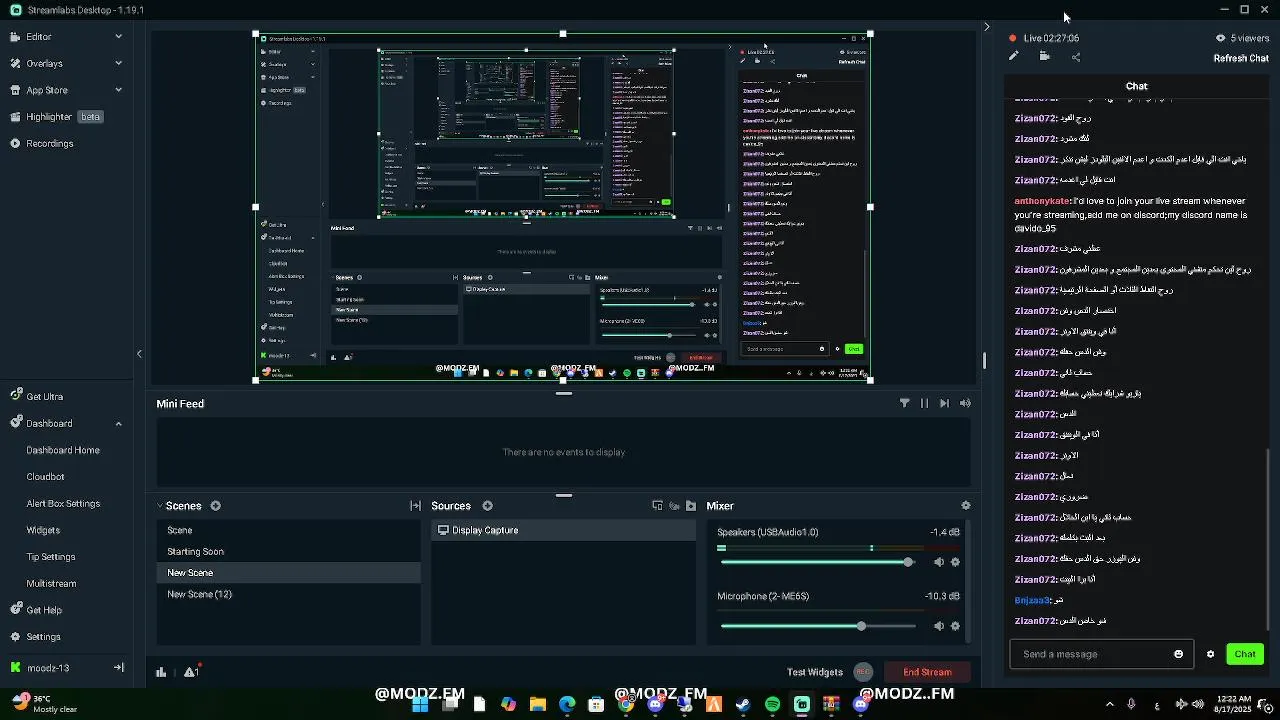Mute the Speakers (USBAudio1.0) audio
The image size is (1280, 720).
938,562
